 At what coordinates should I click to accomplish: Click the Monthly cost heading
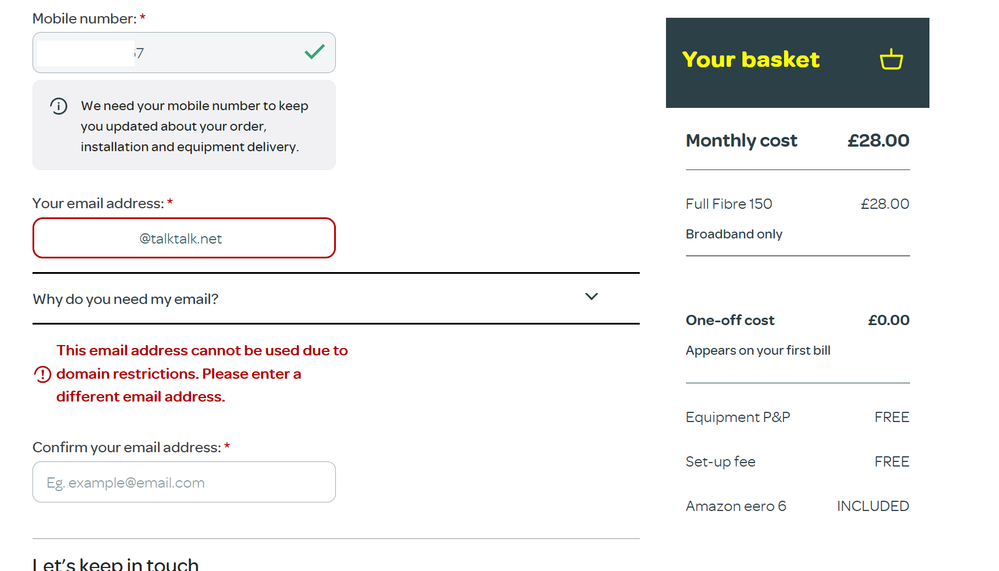(x=741, y=141)
